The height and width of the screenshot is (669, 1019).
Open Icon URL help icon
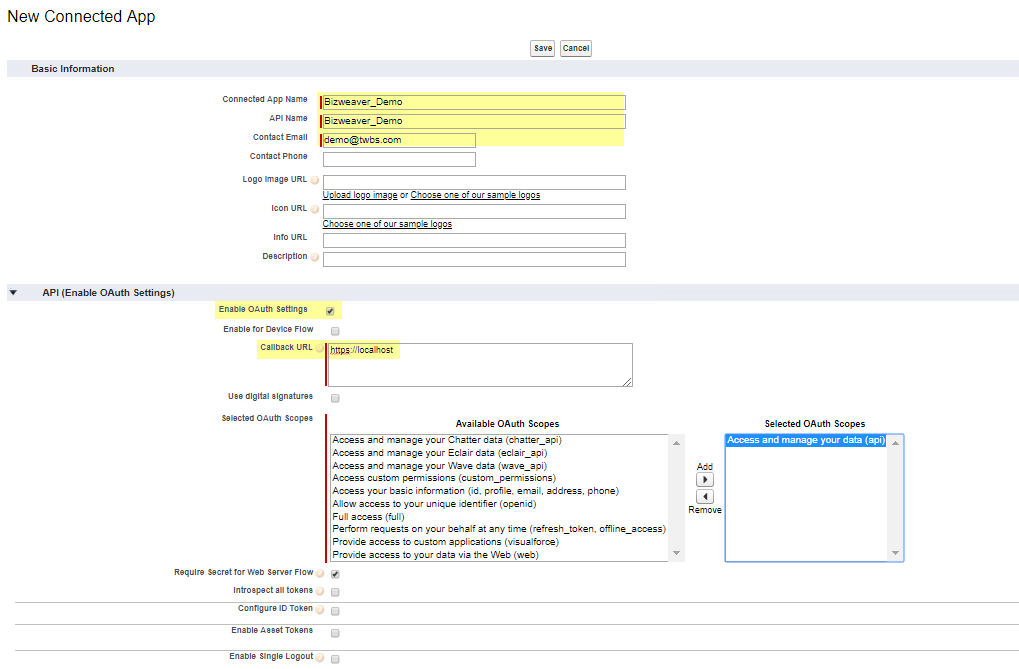[x=315, y=209]
